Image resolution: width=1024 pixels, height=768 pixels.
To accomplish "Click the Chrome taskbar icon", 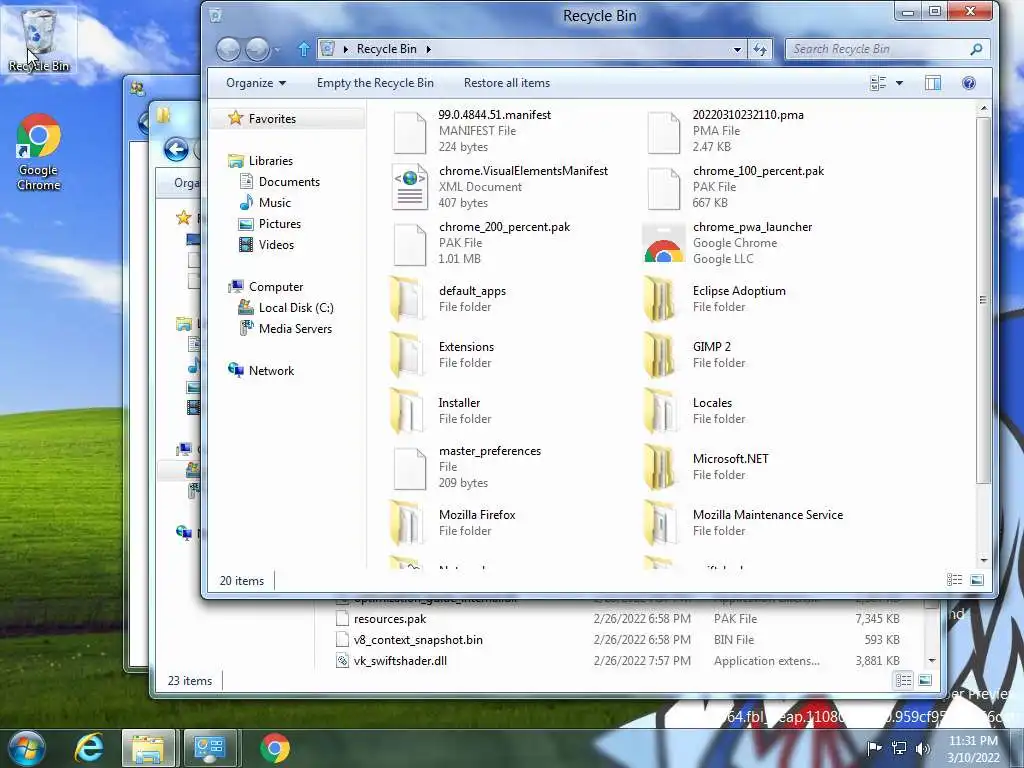I will click(275, 748).
